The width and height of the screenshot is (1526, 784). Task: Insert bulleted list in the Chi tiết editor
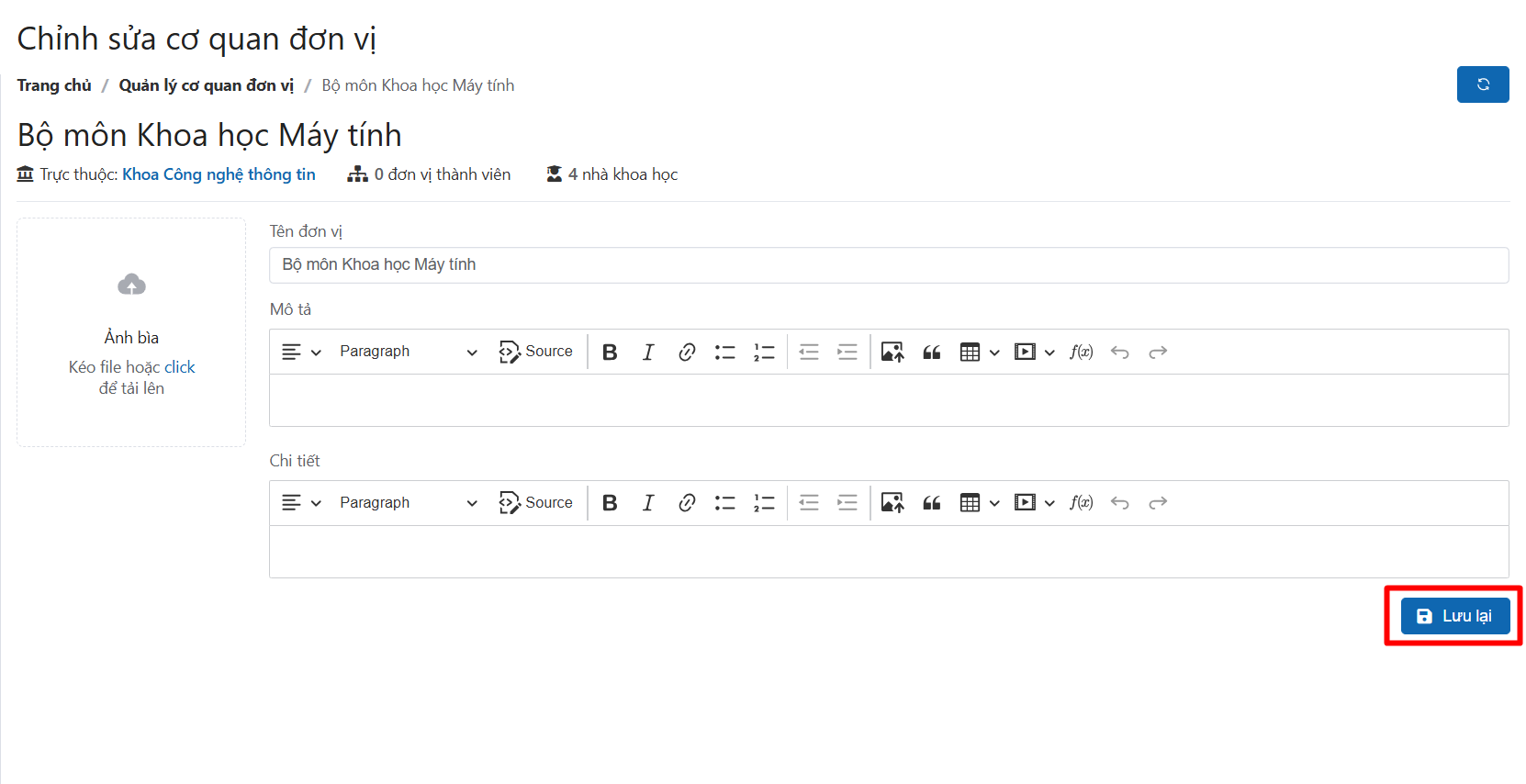click(x=725, y=502)
